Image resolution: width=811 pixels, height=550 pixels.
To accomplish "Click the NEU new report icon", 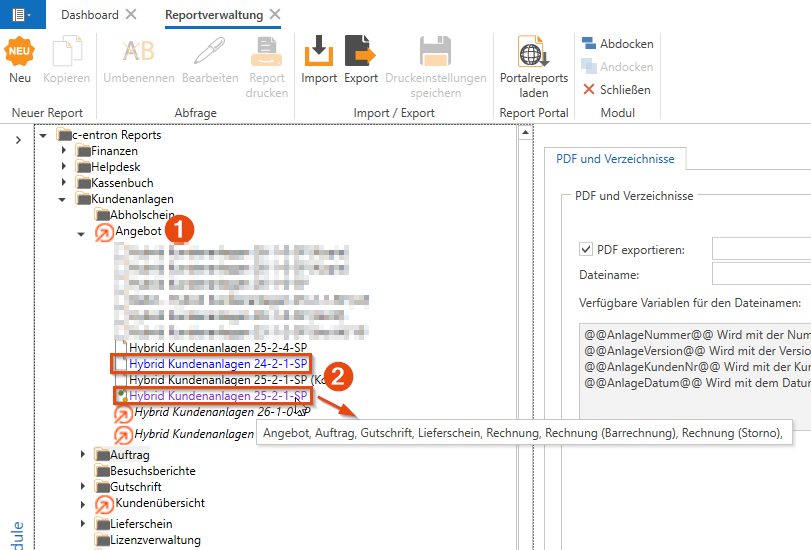I will [20, 51].
